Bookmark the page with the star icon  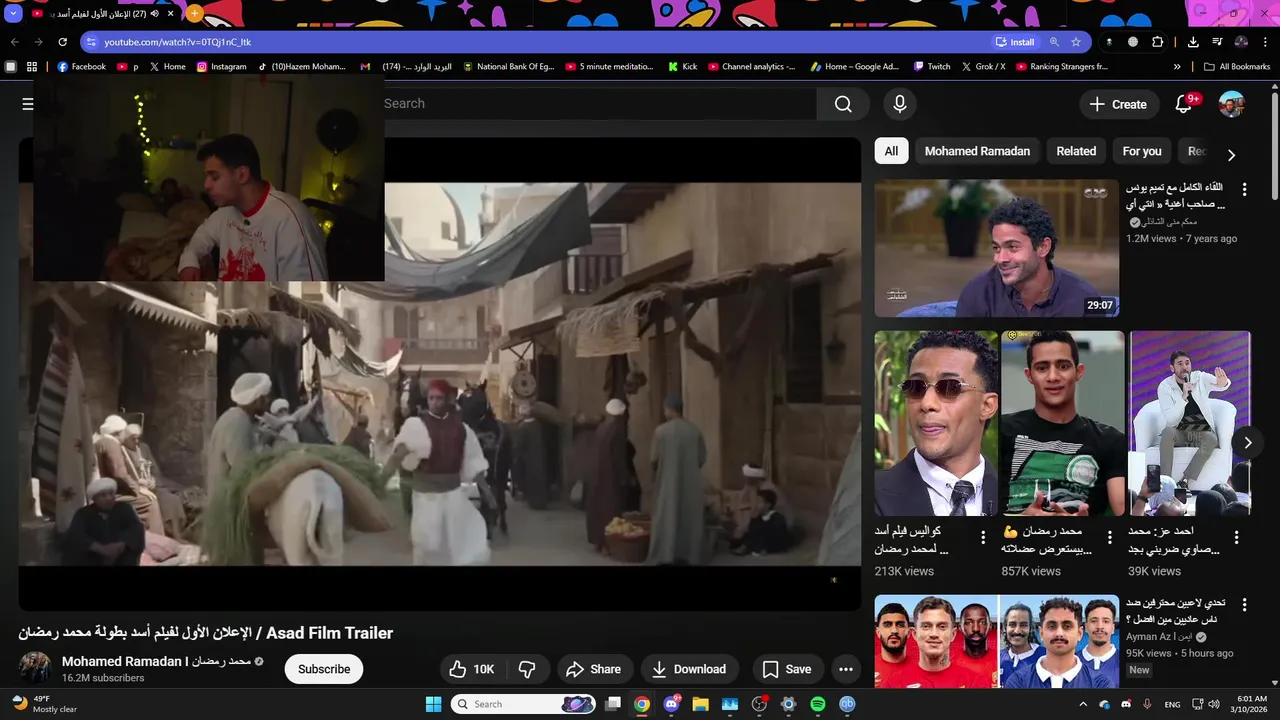click(1076, 42)
